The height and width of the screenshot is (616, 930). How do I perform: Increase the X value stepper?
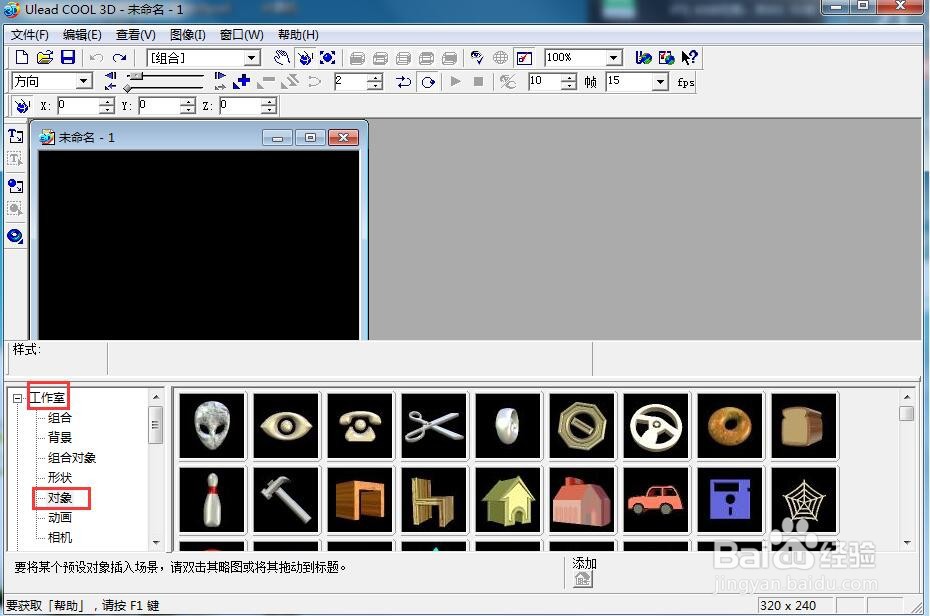[107, 102]
